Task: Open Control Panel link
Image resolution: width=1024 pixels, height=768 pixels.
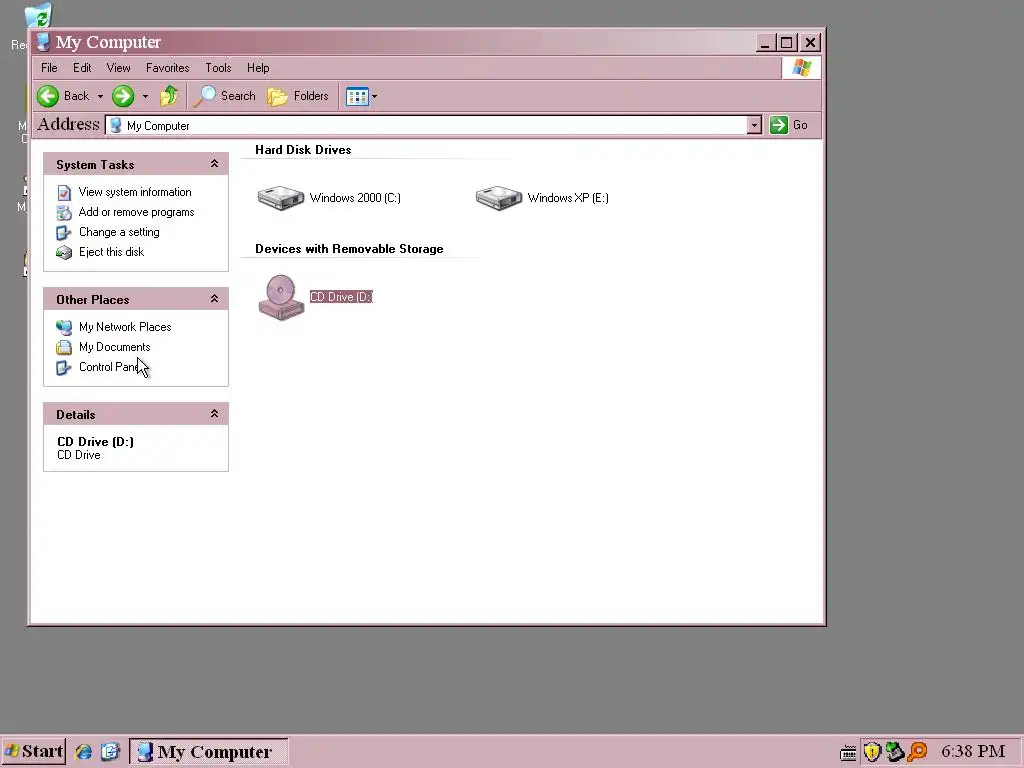Action: click(x=111, y=367)
